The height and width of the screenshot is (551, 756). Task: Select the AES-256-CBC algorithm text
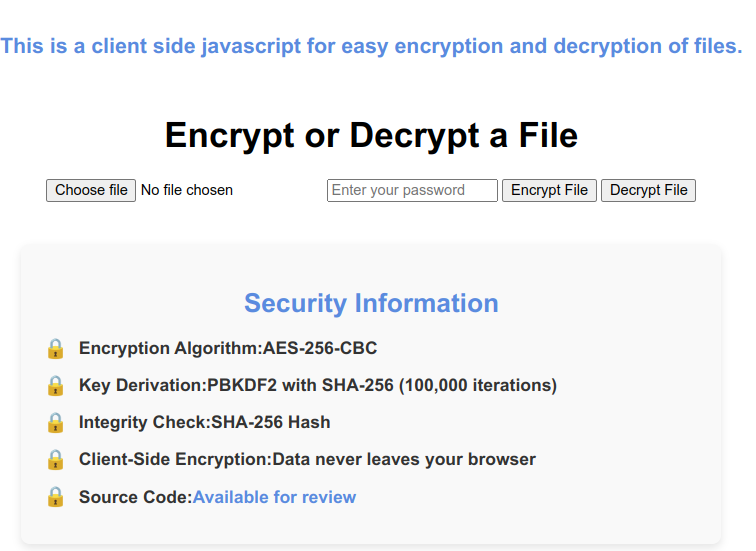click(x=320, y=348)
